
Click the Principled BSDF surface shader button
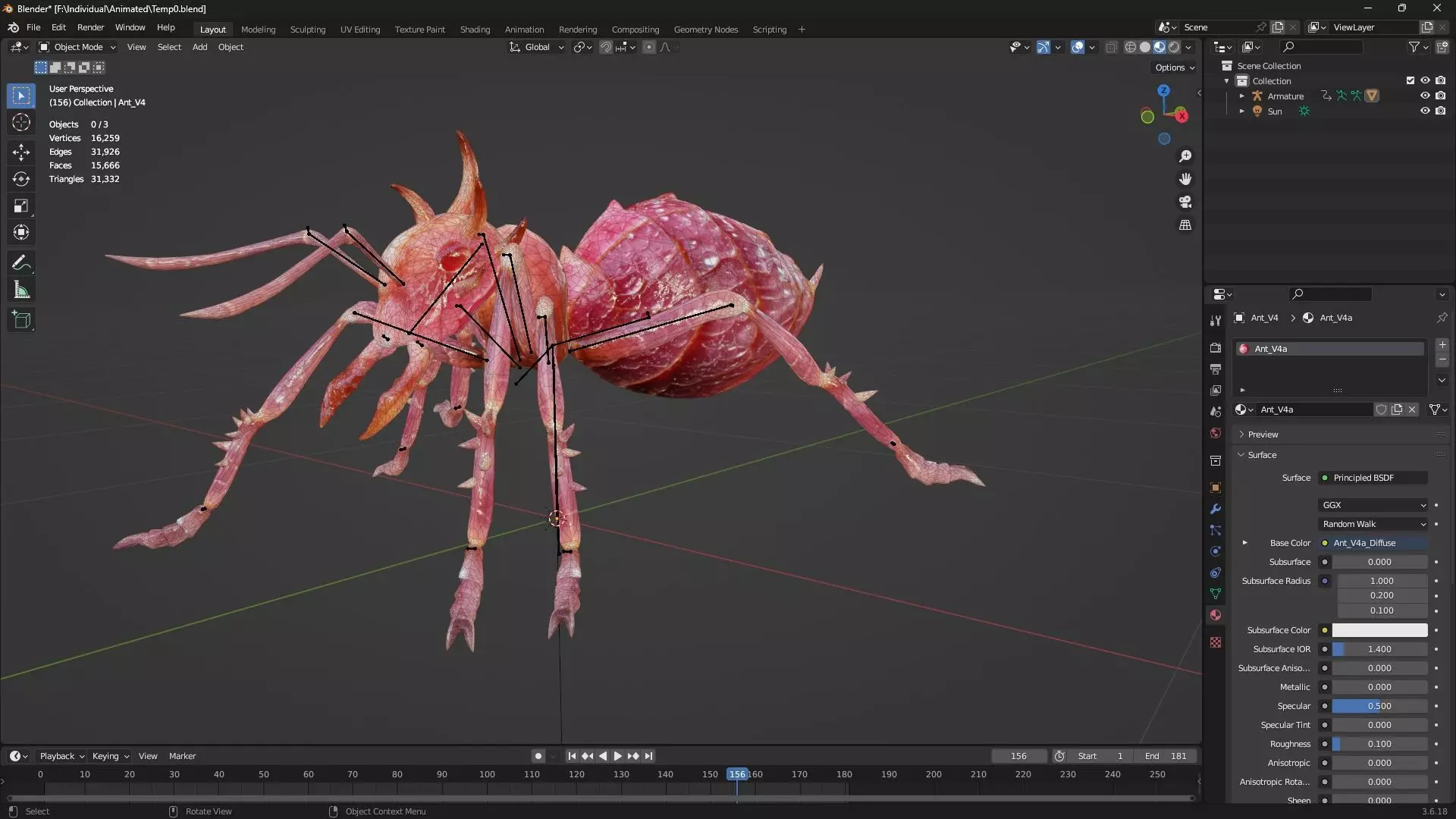(x=1373, y=478)
